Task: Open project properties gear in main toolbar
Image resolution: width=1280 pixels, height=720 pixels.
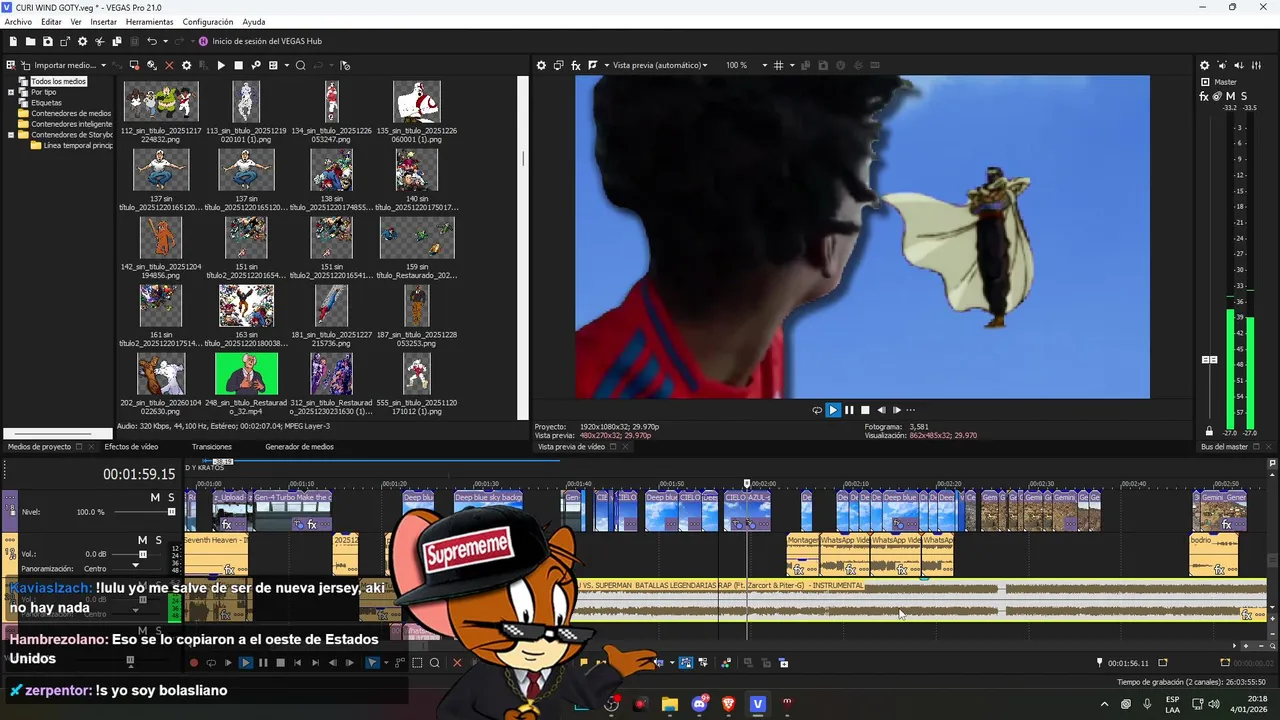Action: 83,41
